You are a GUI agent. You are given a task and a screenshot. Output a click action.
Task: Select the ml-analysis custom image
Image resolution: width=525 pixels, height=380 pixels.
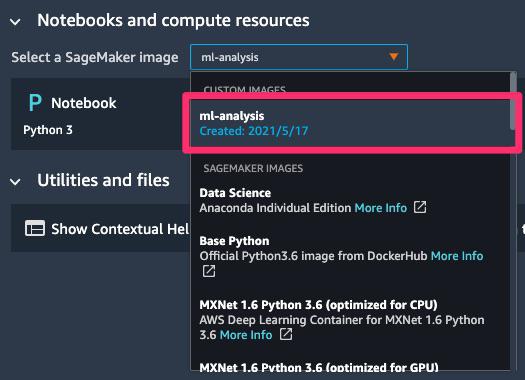click(x=350, y=123)
